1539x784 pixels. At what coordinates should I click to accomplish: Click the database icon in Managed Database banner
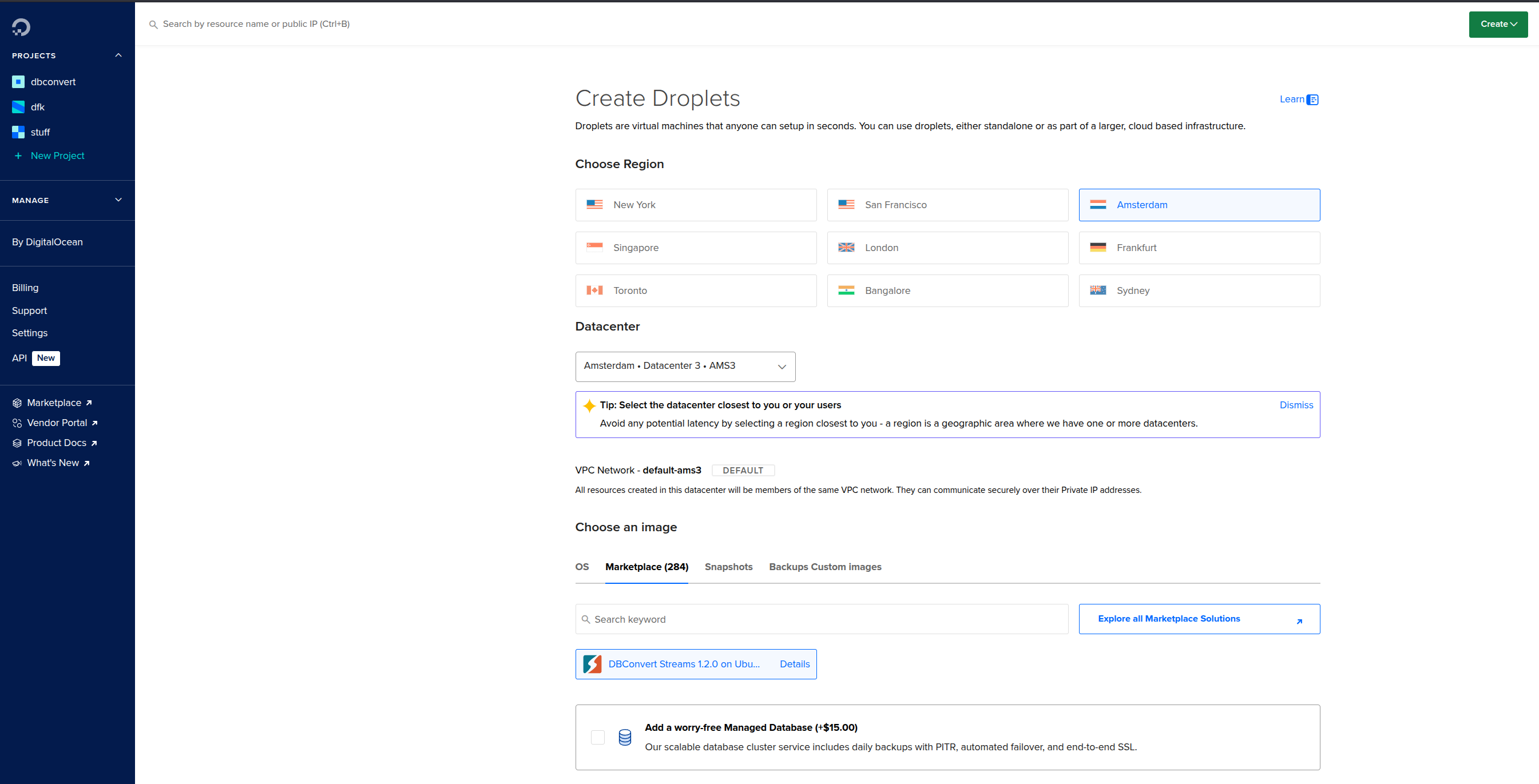[x=624, y=737]
